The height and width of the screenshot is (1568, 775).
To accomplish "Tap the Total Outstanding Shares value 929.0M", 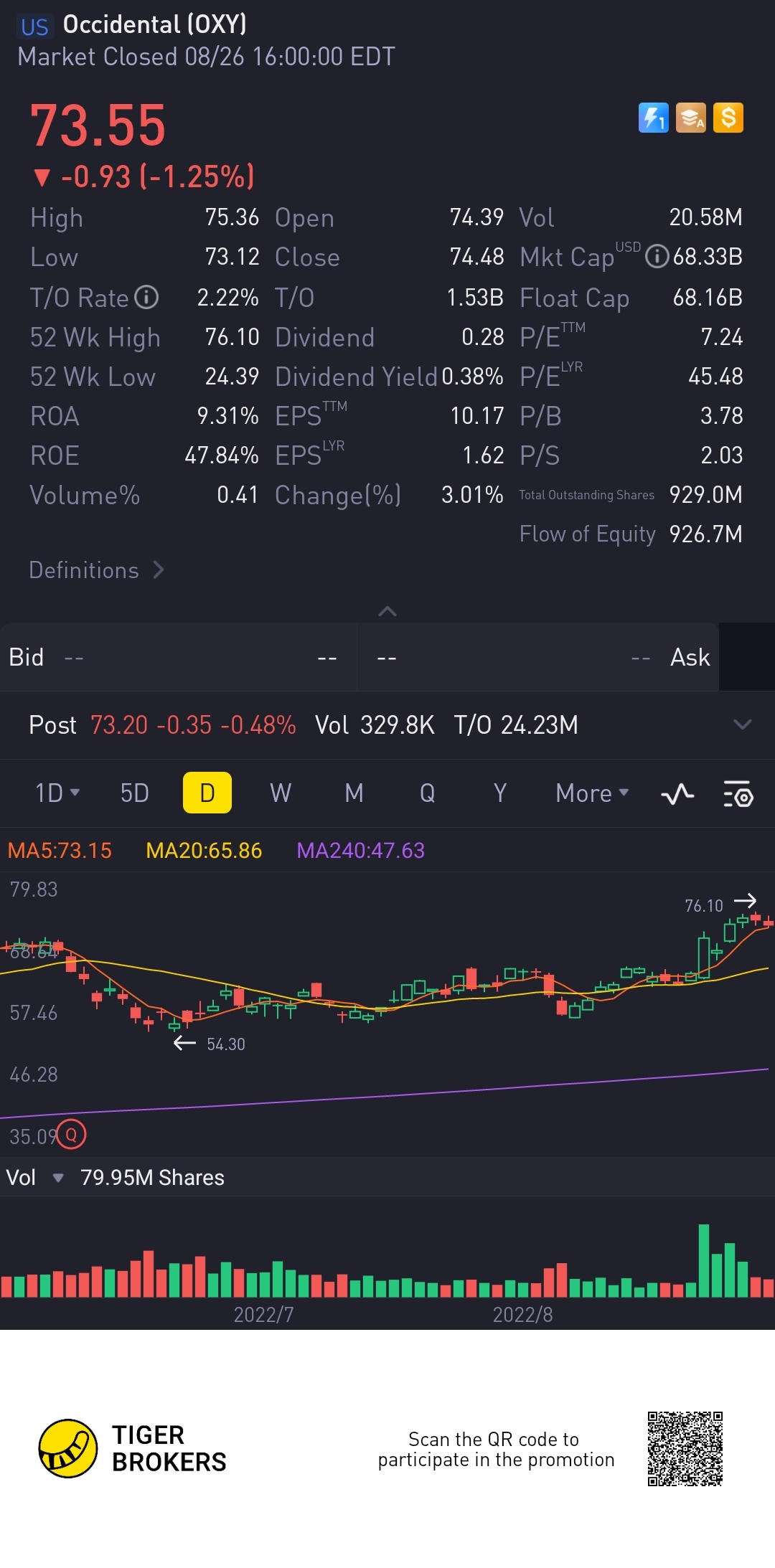I will click(x=705, y=494).
